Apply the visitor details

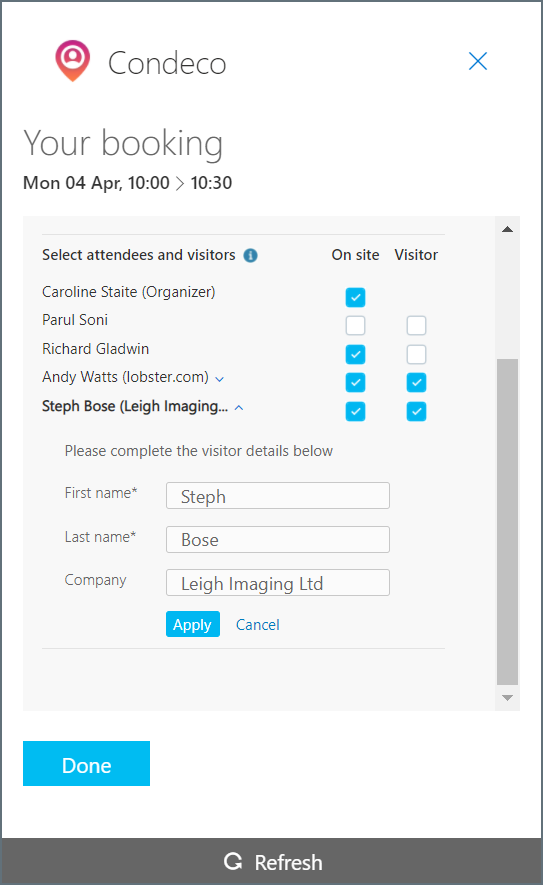(x=192, y=624)
